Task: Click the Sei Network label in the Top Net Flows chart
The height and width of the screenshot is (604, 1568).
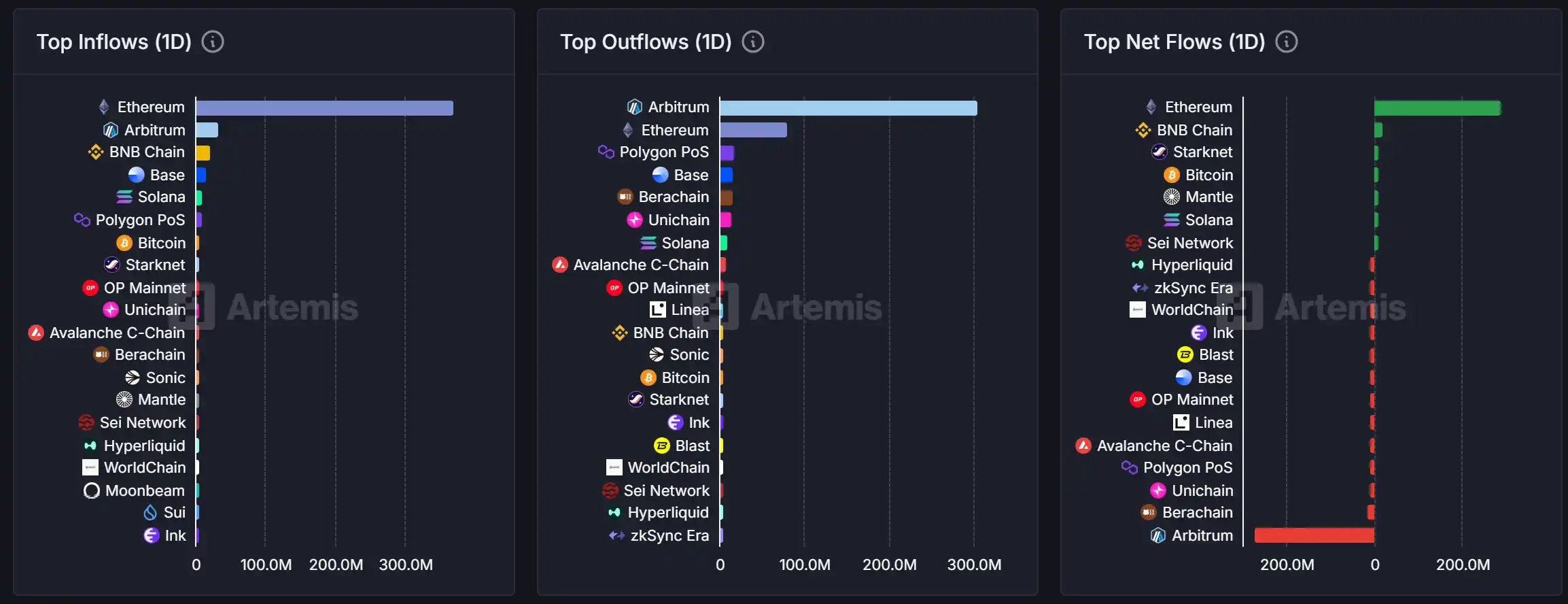Action: (x=1190, y=243)
